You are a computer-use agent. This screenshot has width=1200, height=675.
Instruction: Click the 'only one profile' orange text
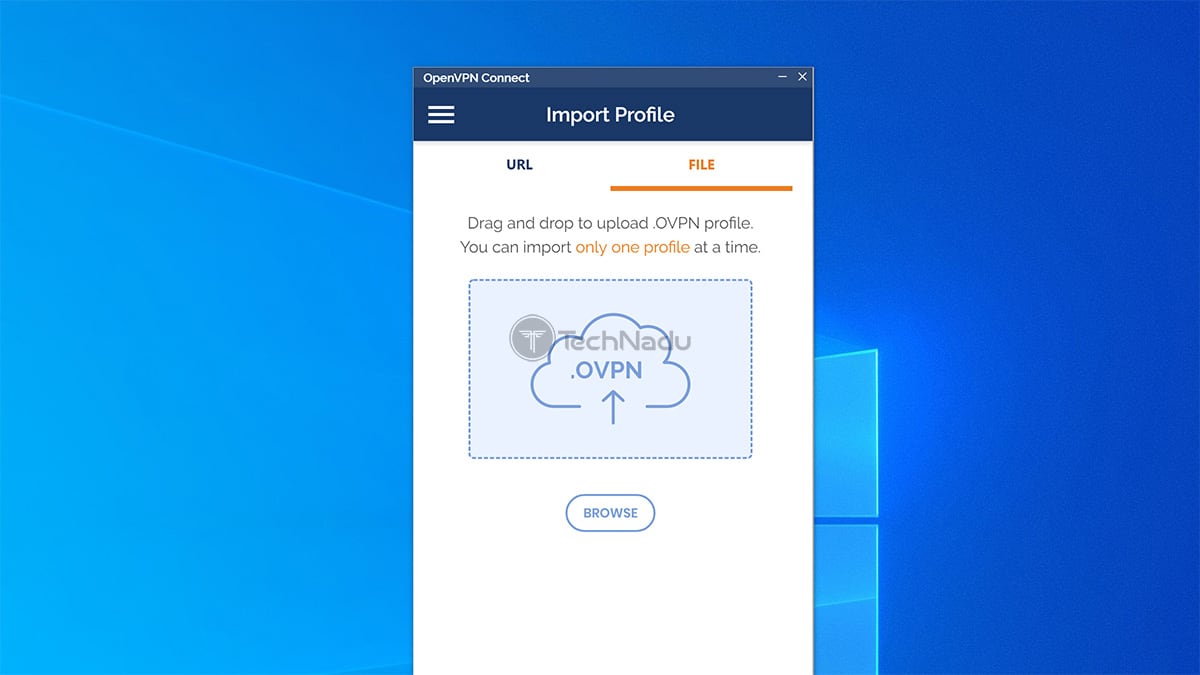pyautogui.click(x=632, y=247)
